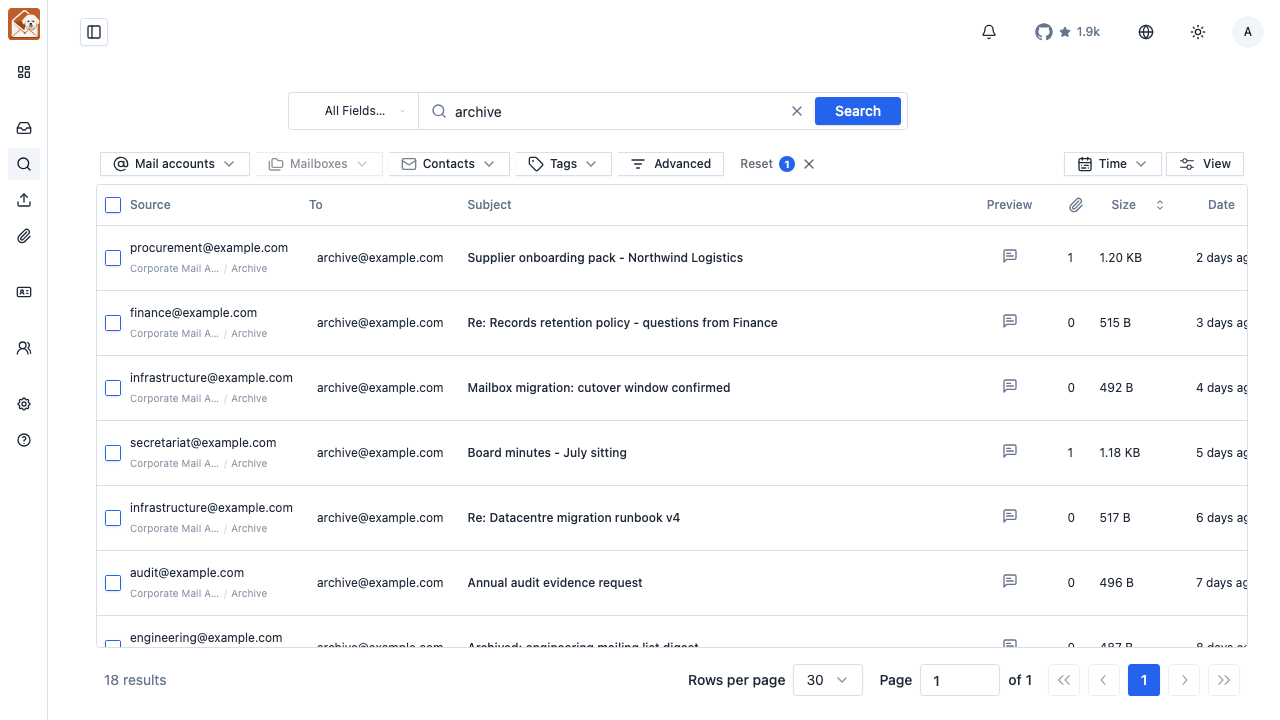
Task: Go to last page double-chevron
Action: (1224, 680)
